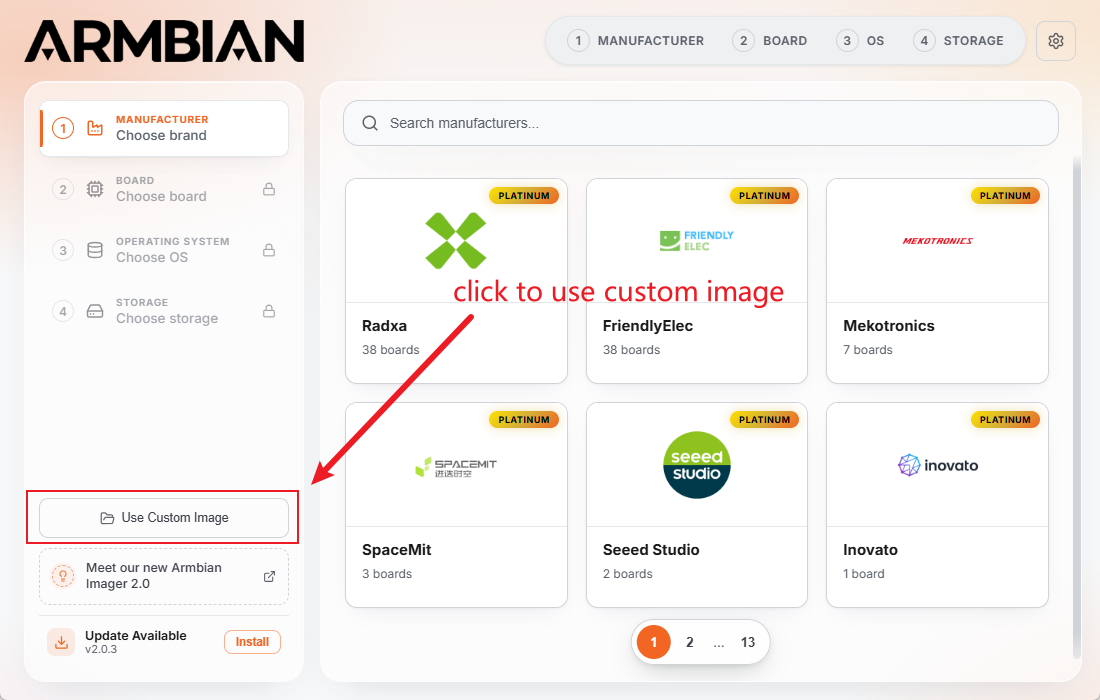
Task: Click the '7 boards' text under Mekotronics
Action: point(868,350)
